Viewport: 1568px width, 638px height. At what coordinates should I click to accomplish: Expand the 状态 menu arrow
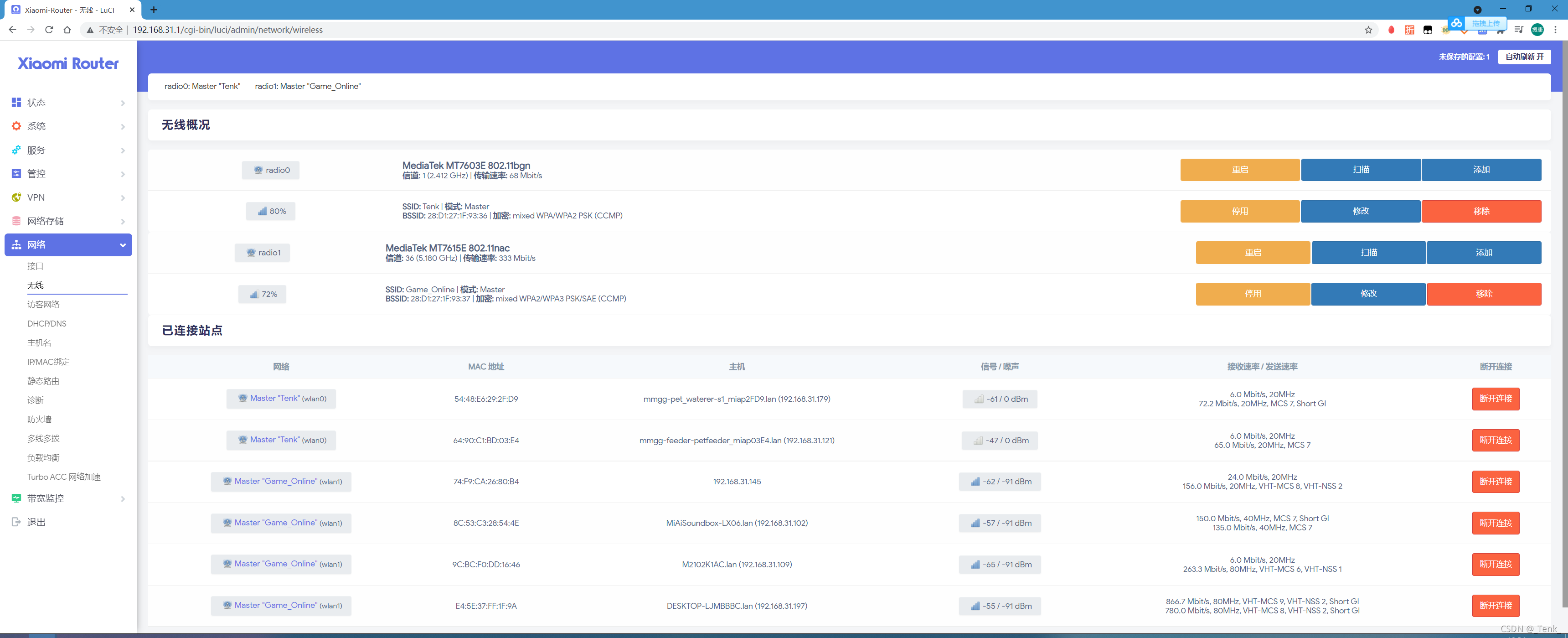click(123, 103)
